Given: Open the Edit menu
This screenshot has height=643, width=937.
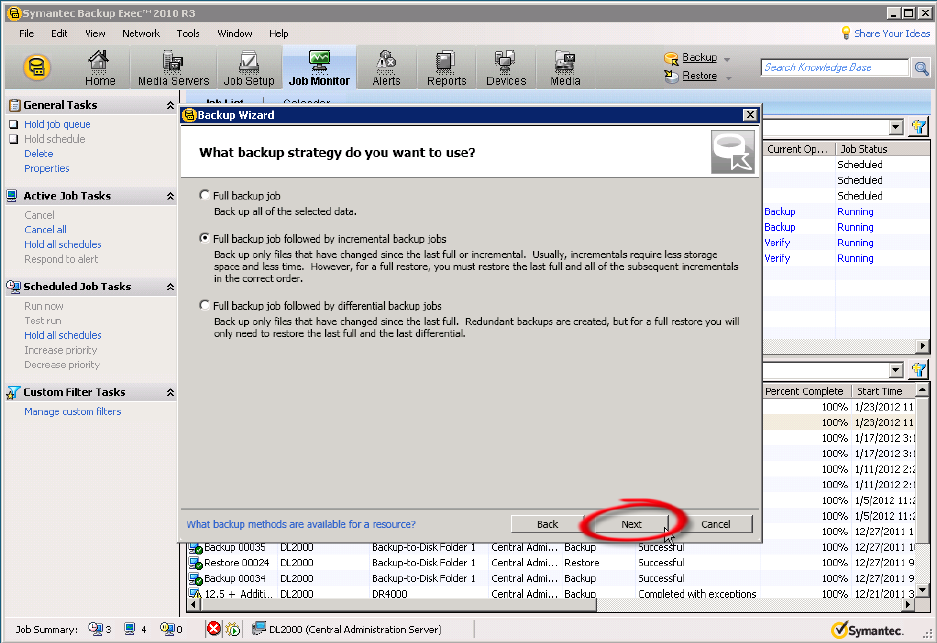Looking at the screenshot, I should 59,33.
